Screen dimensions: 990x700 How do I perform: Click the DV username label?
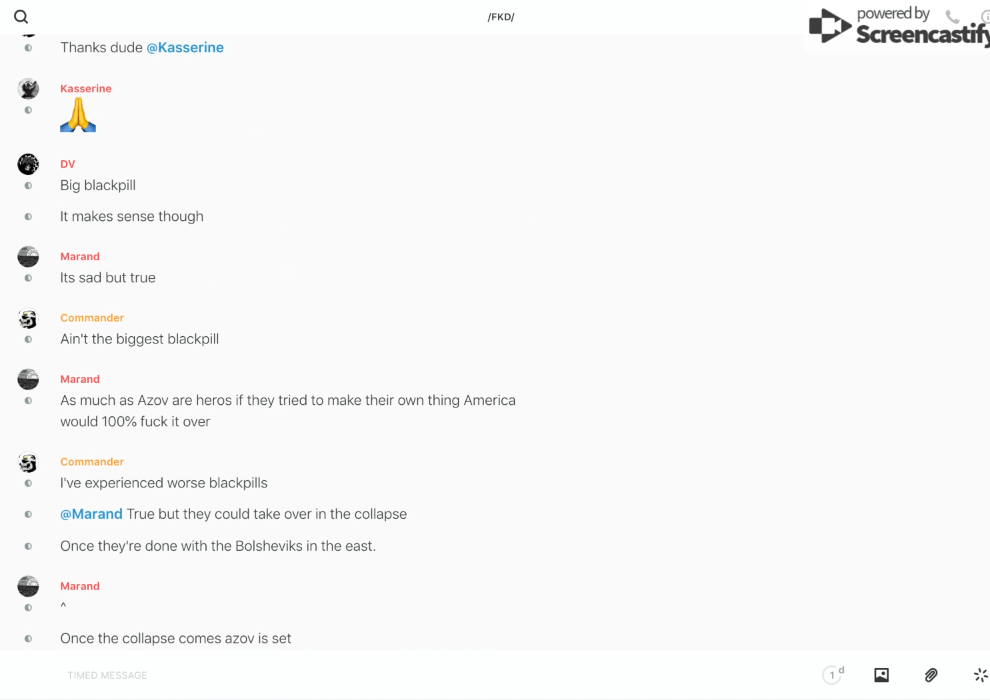pyautogui.click(x=67, y=164)
